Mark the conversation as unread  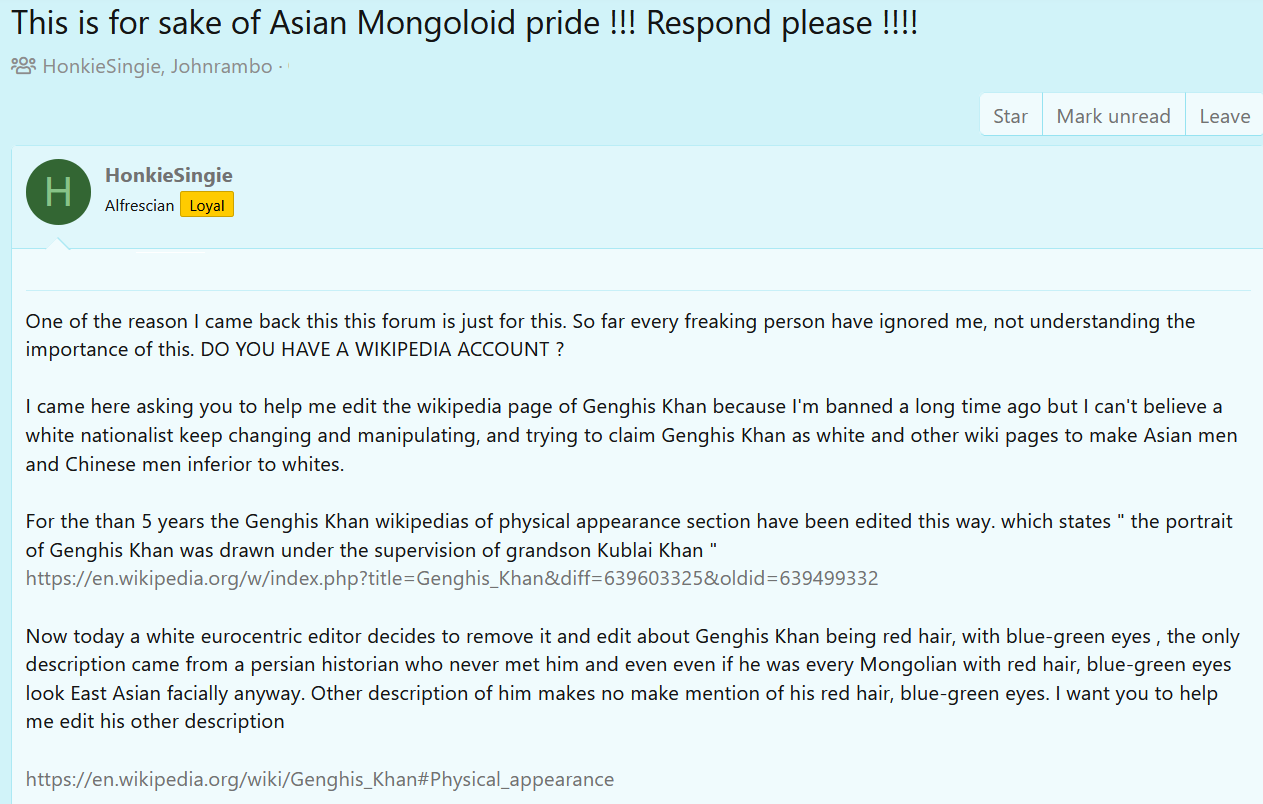coord(1113,116)
